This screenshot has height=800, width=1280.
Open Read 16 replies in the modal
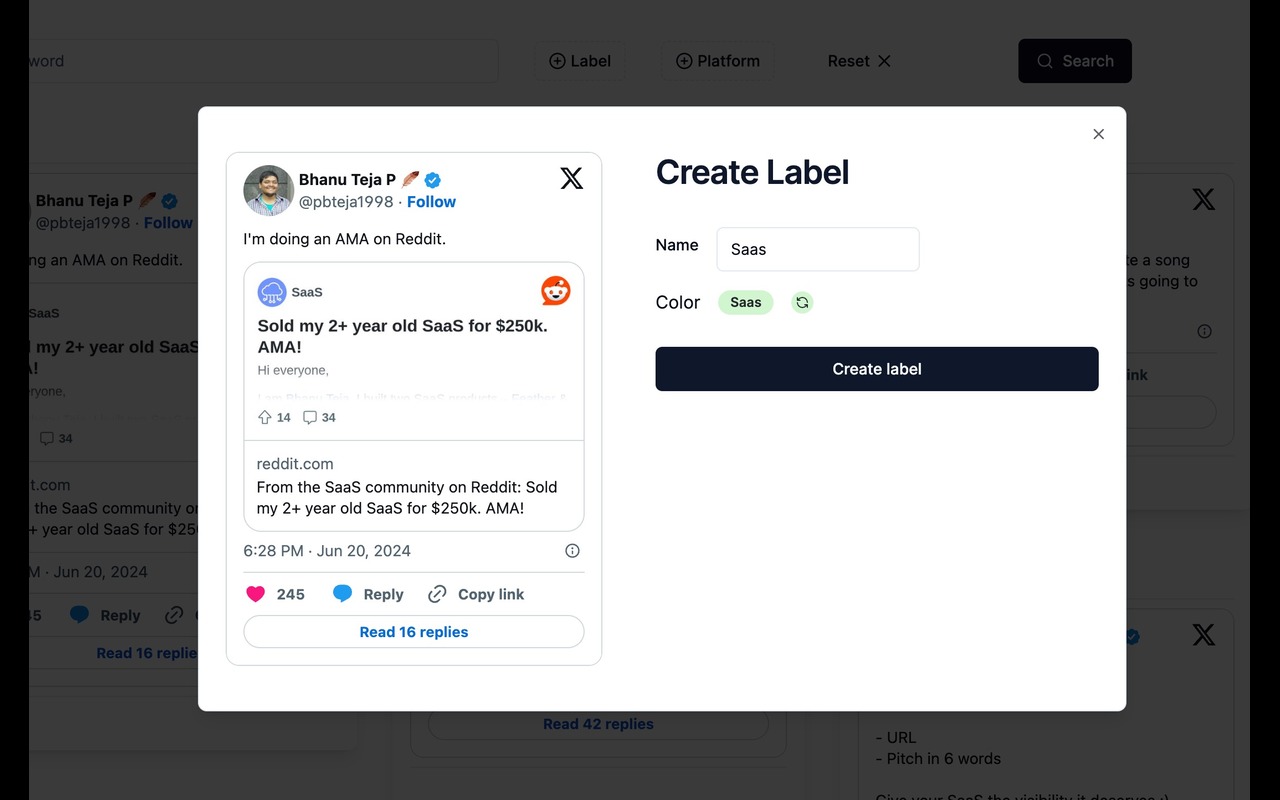tap(414, 632)
